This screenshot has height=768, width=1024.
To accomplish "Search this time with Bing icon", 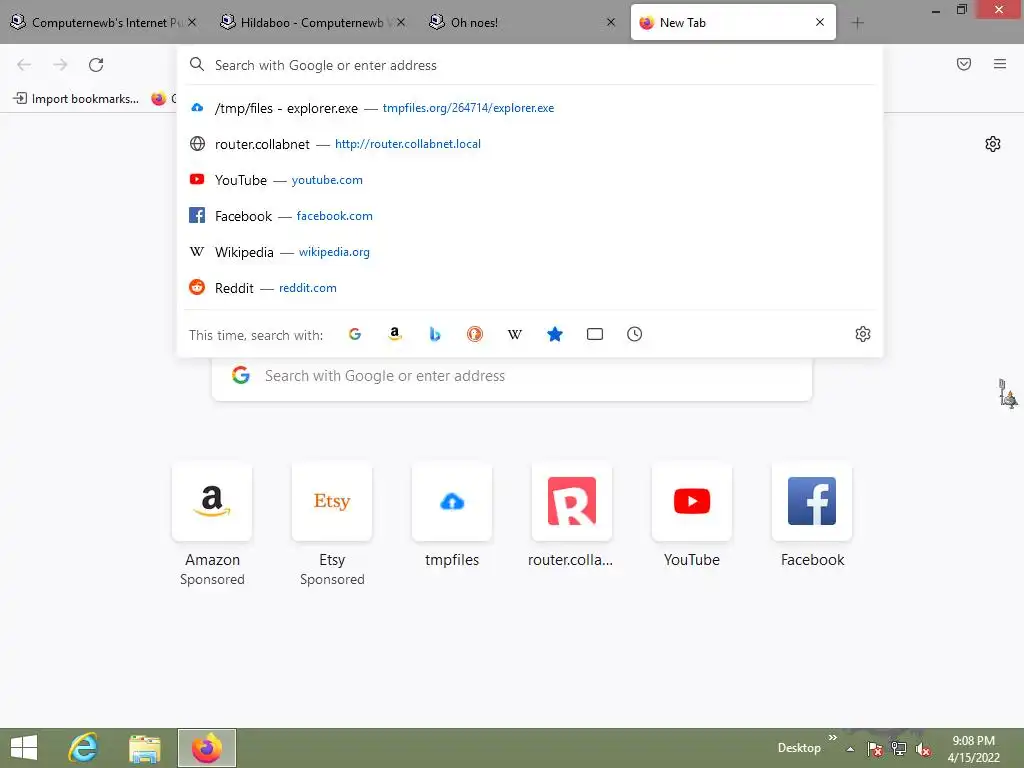I will pyautogui.click(x=435, y=334).
